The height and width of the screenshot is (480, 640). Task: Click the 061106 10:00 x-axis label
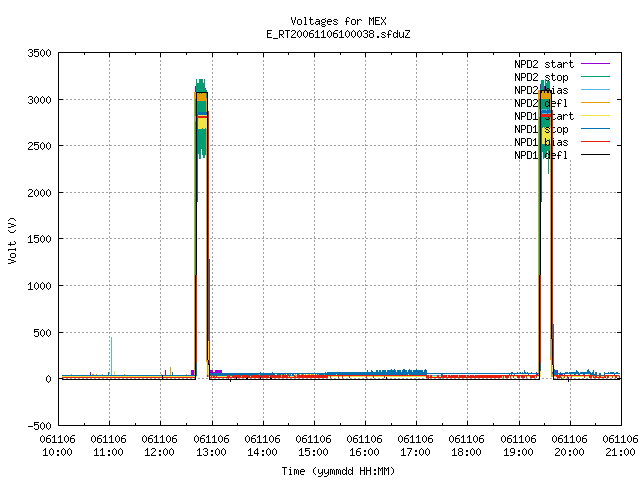58,446
